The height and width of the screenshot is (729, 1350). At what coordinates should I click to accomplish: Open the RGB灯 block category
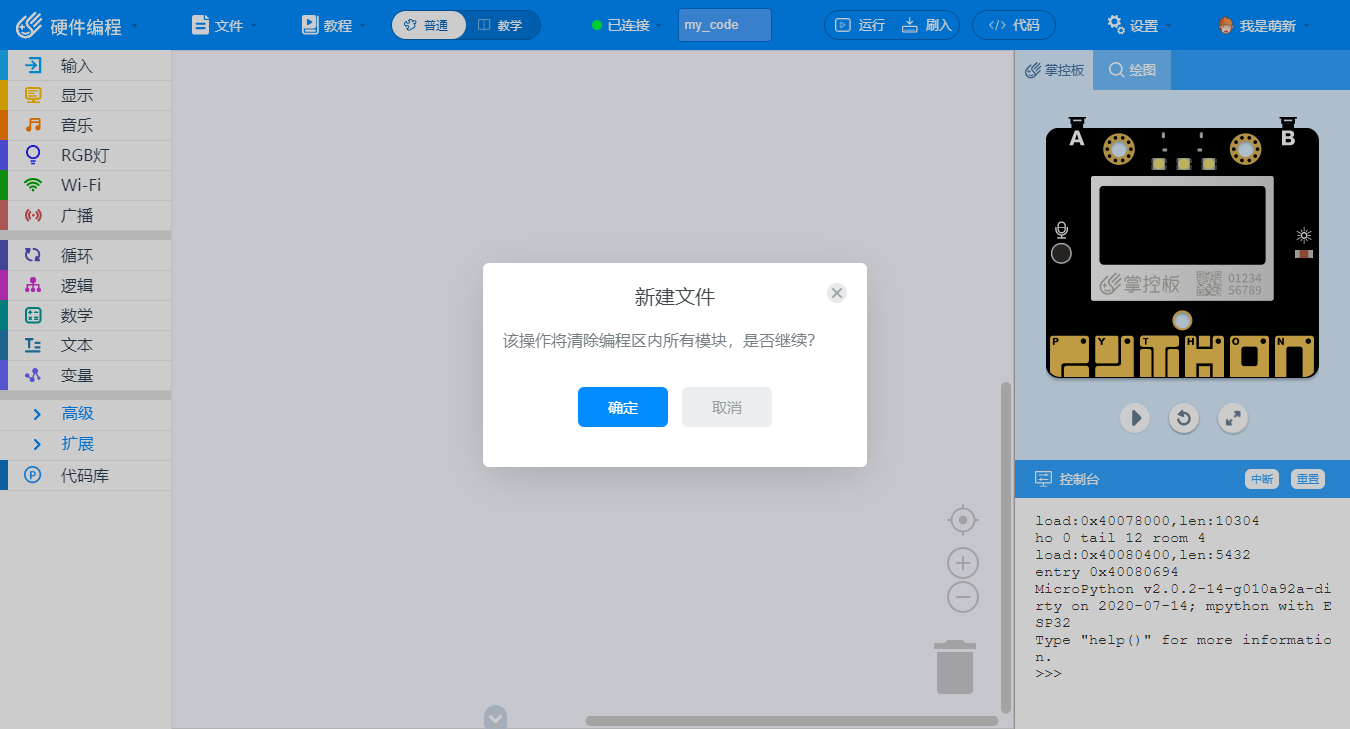tap(86, 155)
